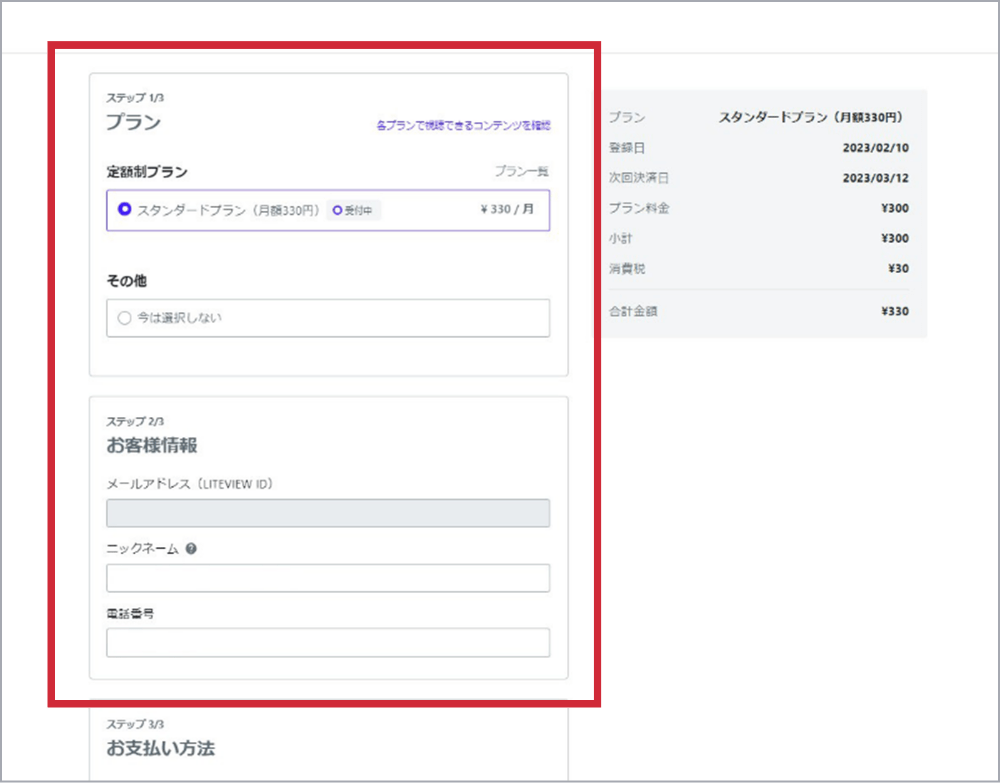This screenshot has height=783, width=1000.
Task: Click the 受付中 status badge
Action: click(355, 211)
